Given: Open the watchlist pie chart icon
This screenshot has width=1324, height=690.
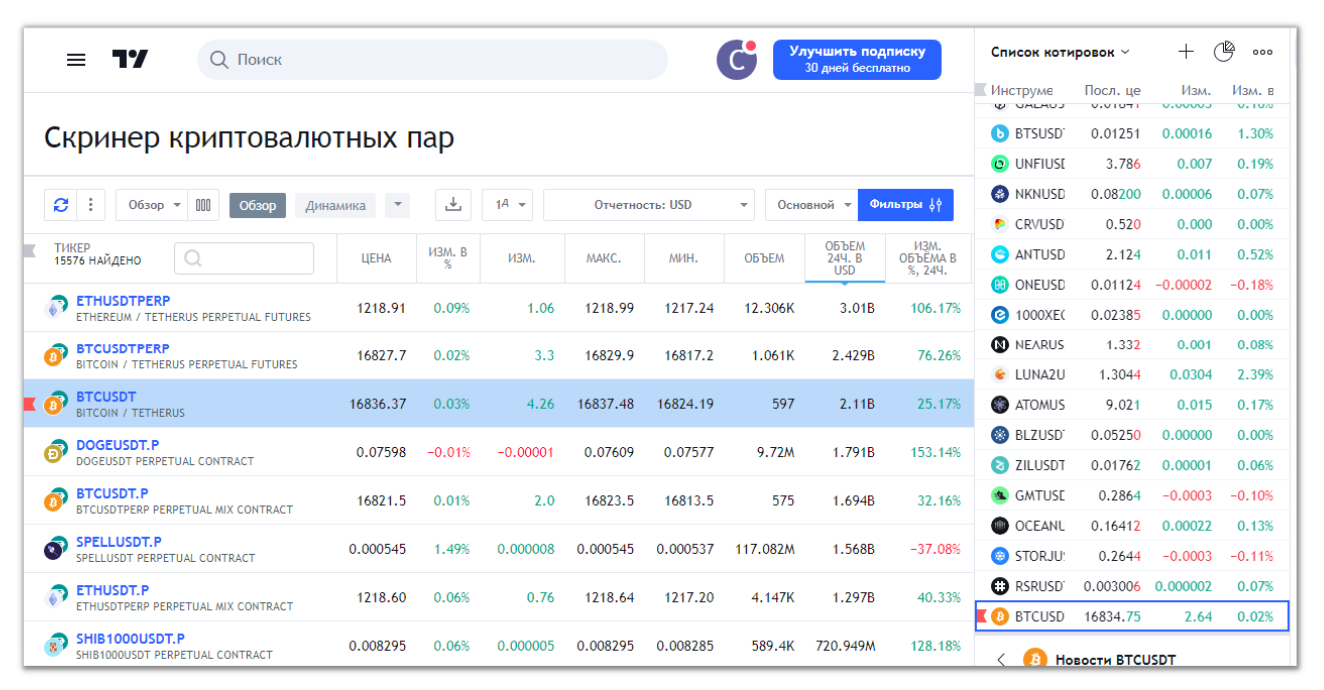Looking at the screenshot, I should [x=1224, y=52].
